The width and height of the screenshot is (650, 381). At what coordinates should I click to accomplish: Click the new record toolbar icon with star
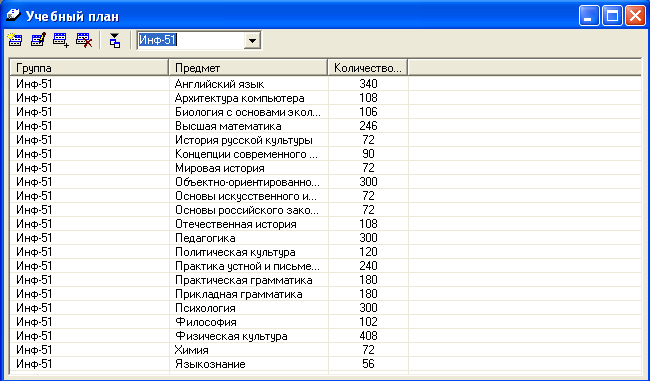coord(15,40)
